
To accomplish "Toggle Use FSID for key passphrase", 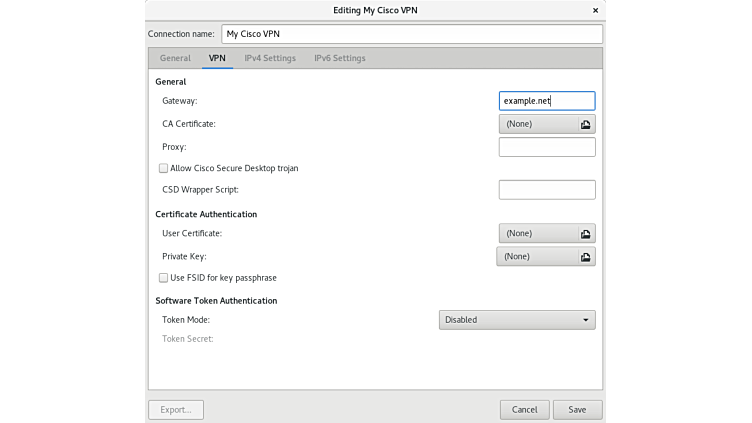I will [x=164, y=277].
